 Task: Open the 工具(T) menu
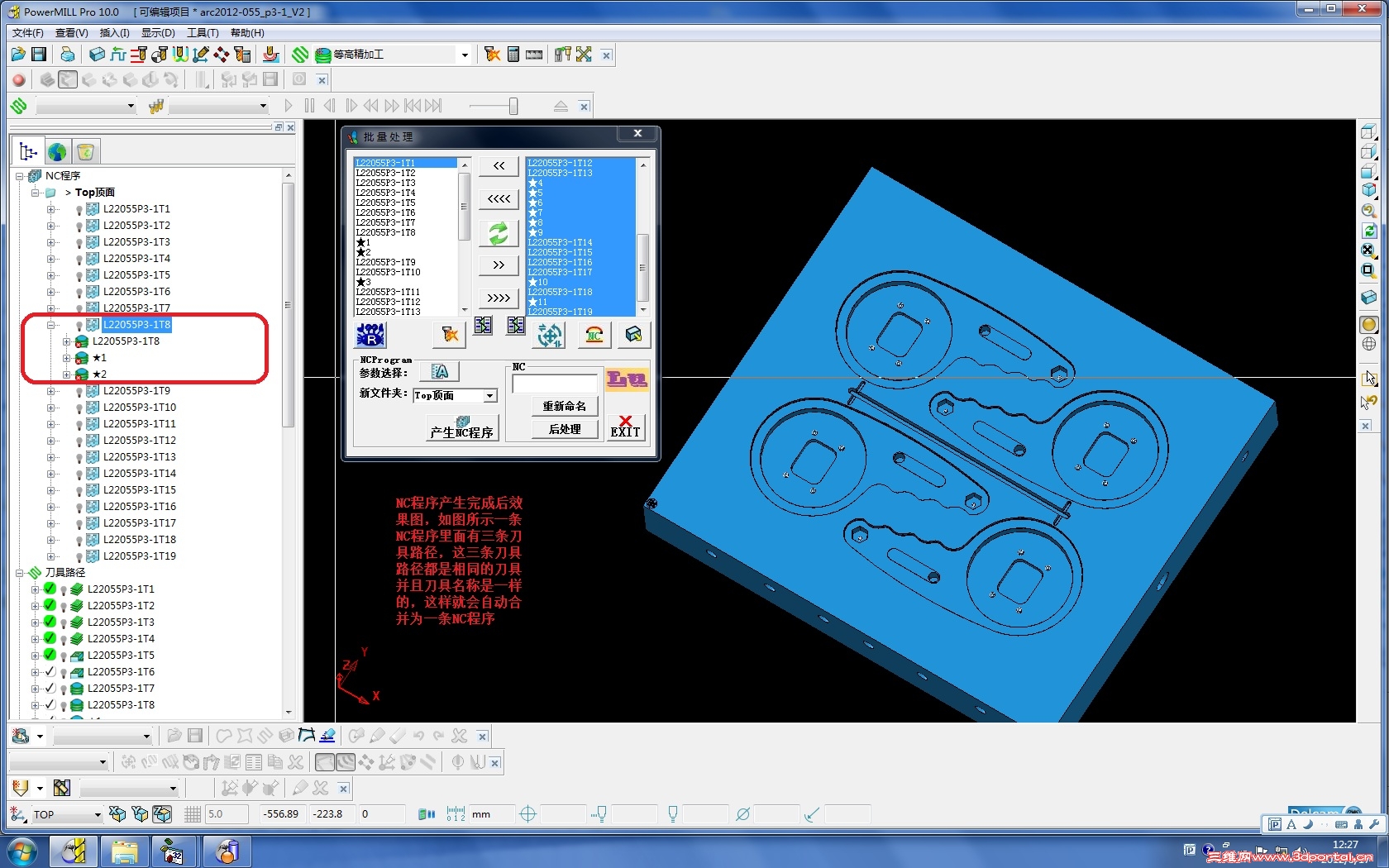click(203, 33)
